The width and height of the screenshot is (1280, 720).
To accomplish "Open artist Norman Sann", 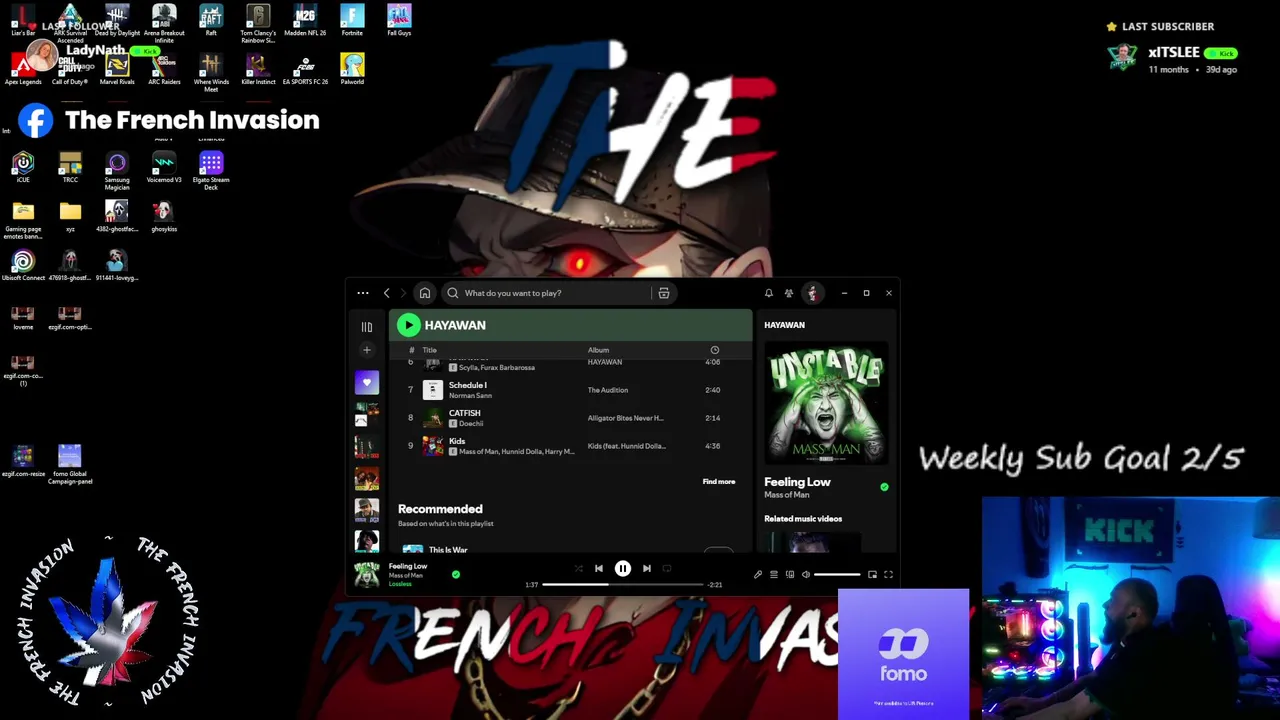I will click(x=470, y=396).
